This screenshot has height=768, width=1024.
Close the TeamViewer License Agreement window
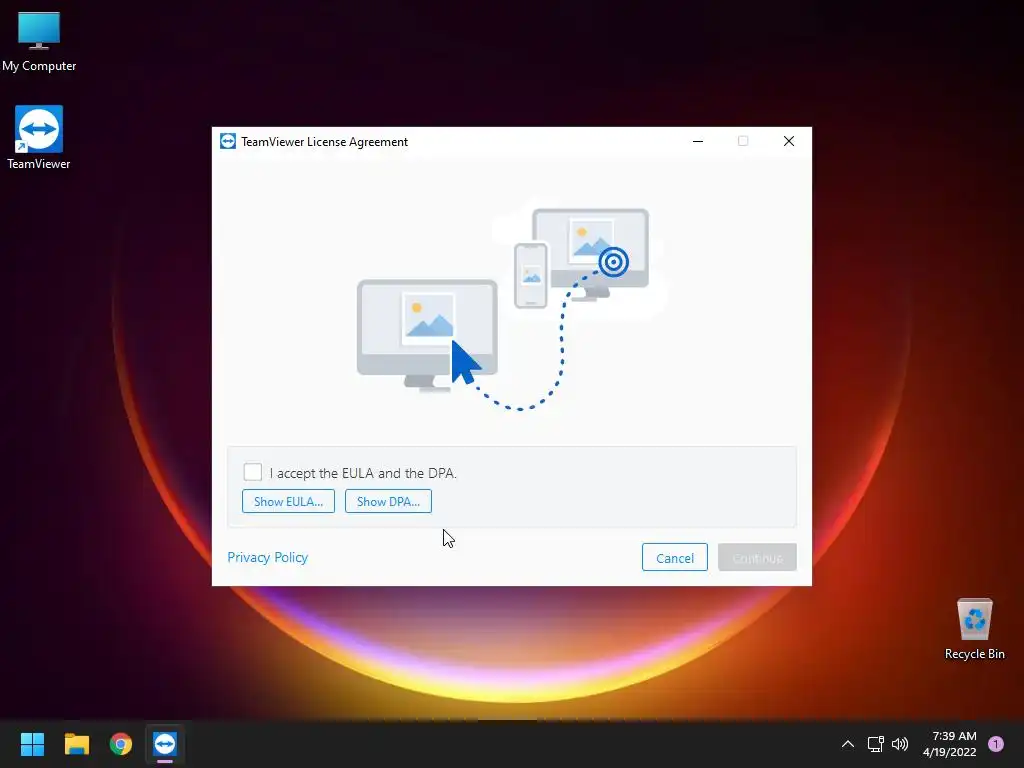[788, 141]
